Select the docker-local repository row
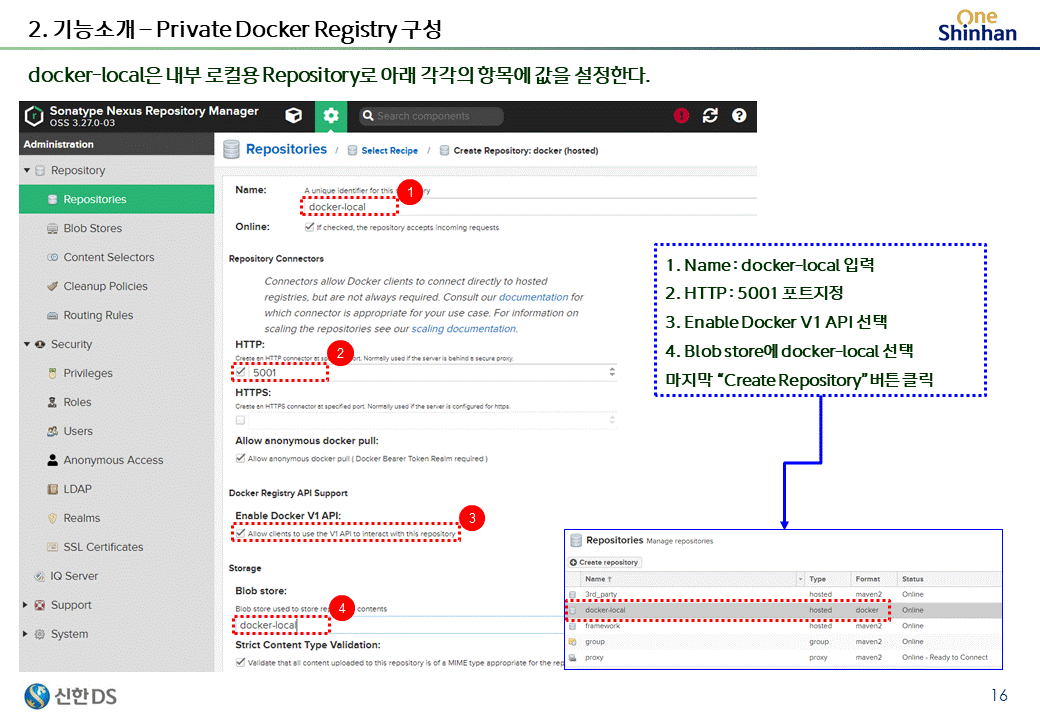This screenshot has height=720, width=1040. [x=783, y=610]
